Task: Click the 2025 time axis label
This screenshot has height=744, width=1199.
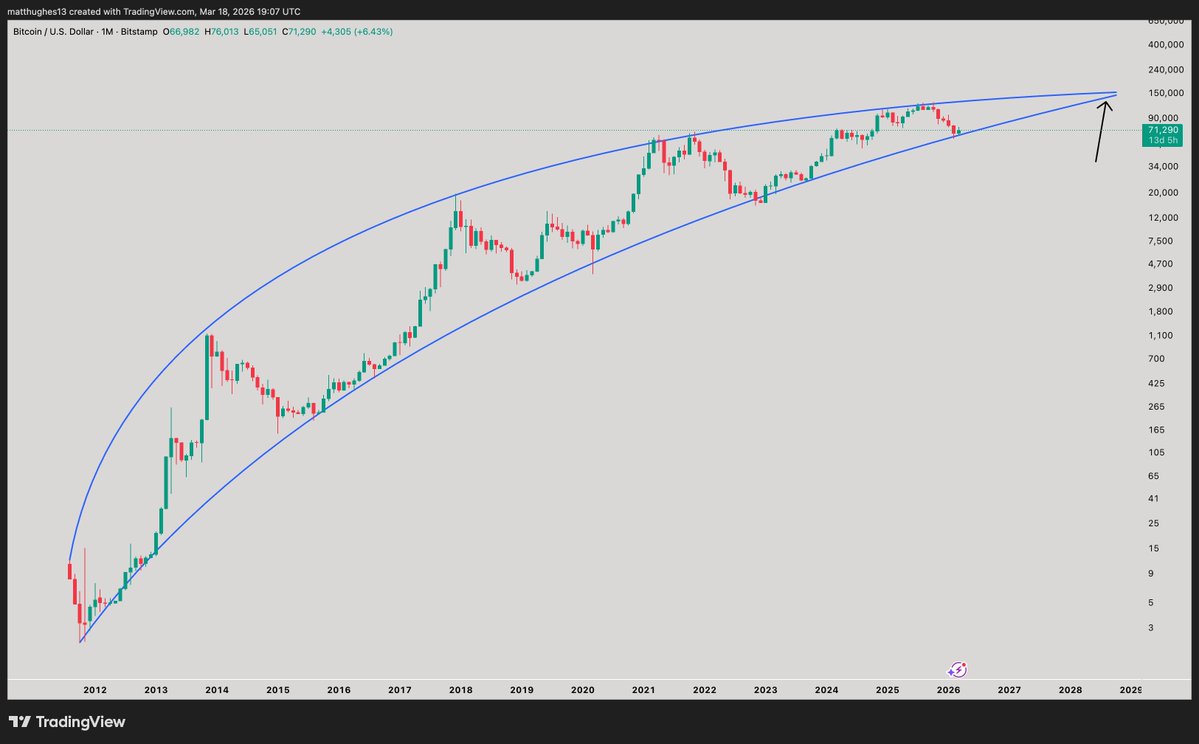Action: 887,690
